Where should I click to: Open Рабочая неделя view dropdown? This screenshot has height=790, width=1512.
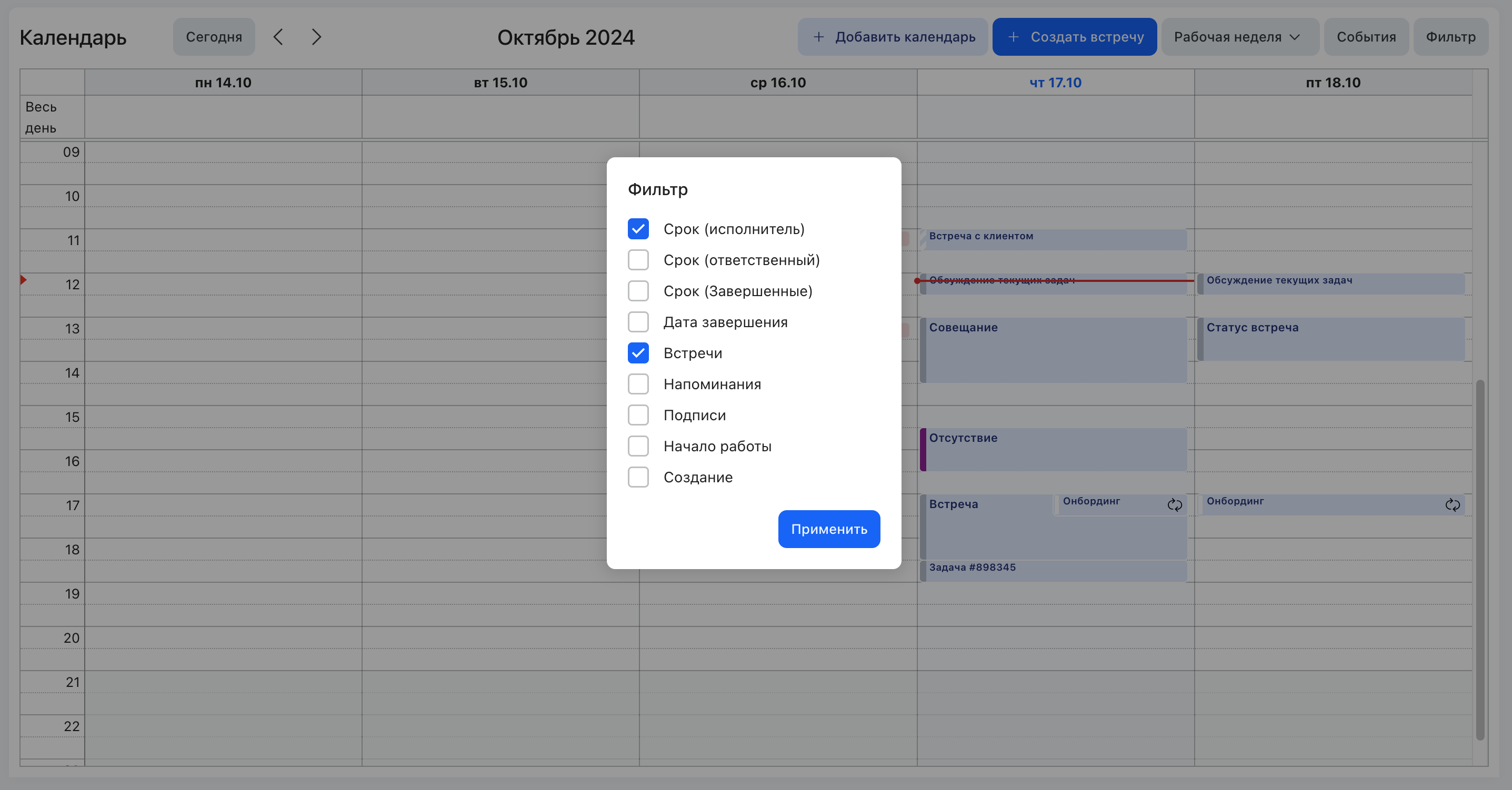[x=1240, y=37]
